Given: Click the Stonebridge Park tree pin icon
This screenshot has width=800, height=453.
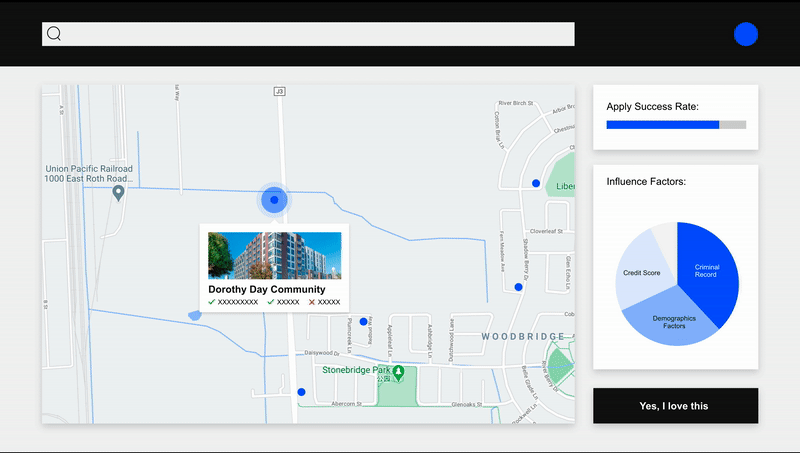Looking at the screenshot, I should [398, 373].
